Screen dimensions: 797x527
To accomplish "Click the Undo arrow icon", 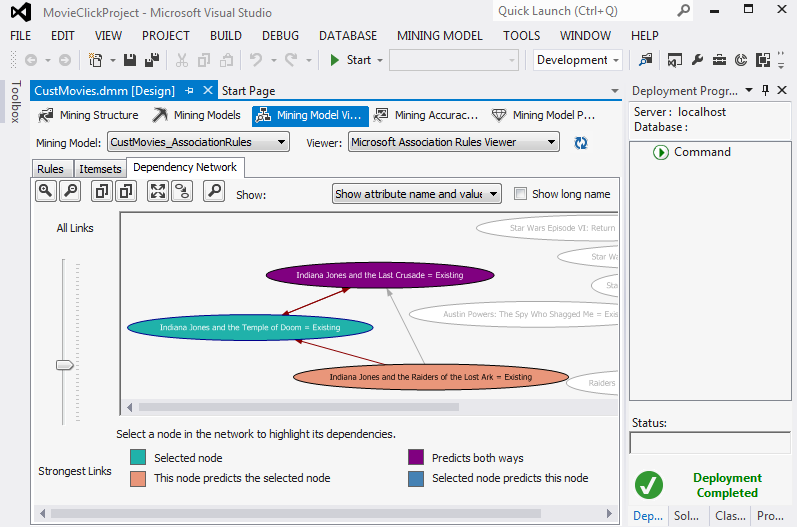I will [x=256, y=60].
